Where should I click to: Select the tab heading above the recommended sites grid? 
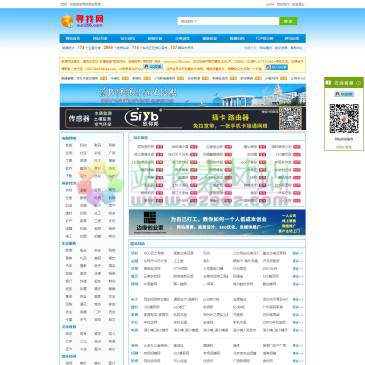pyautogui.click(x=140, y=137)
